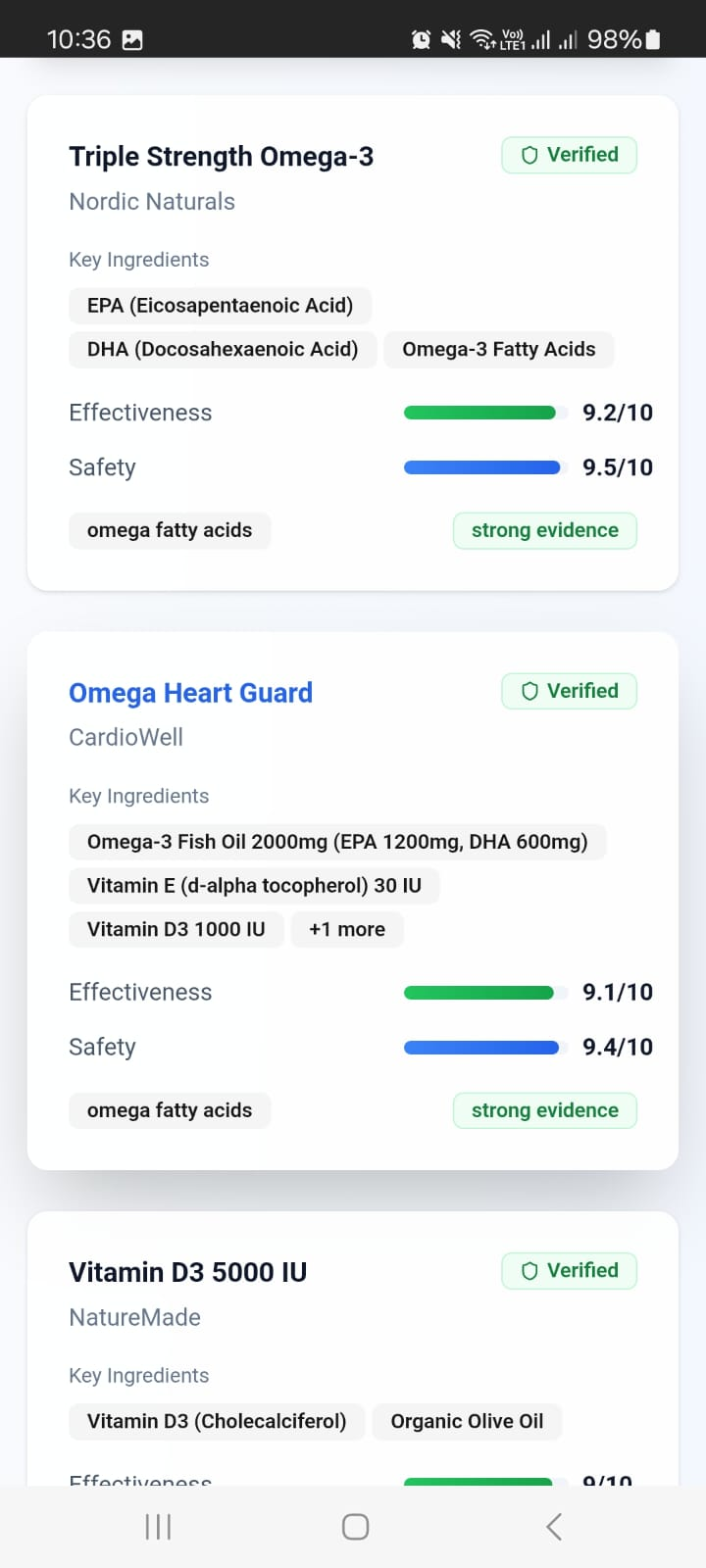This screenshot has height=1568, width=706.
Task: Select the Omega-3 Fish Oil 2000mg chip
Action: pos(337,842)
